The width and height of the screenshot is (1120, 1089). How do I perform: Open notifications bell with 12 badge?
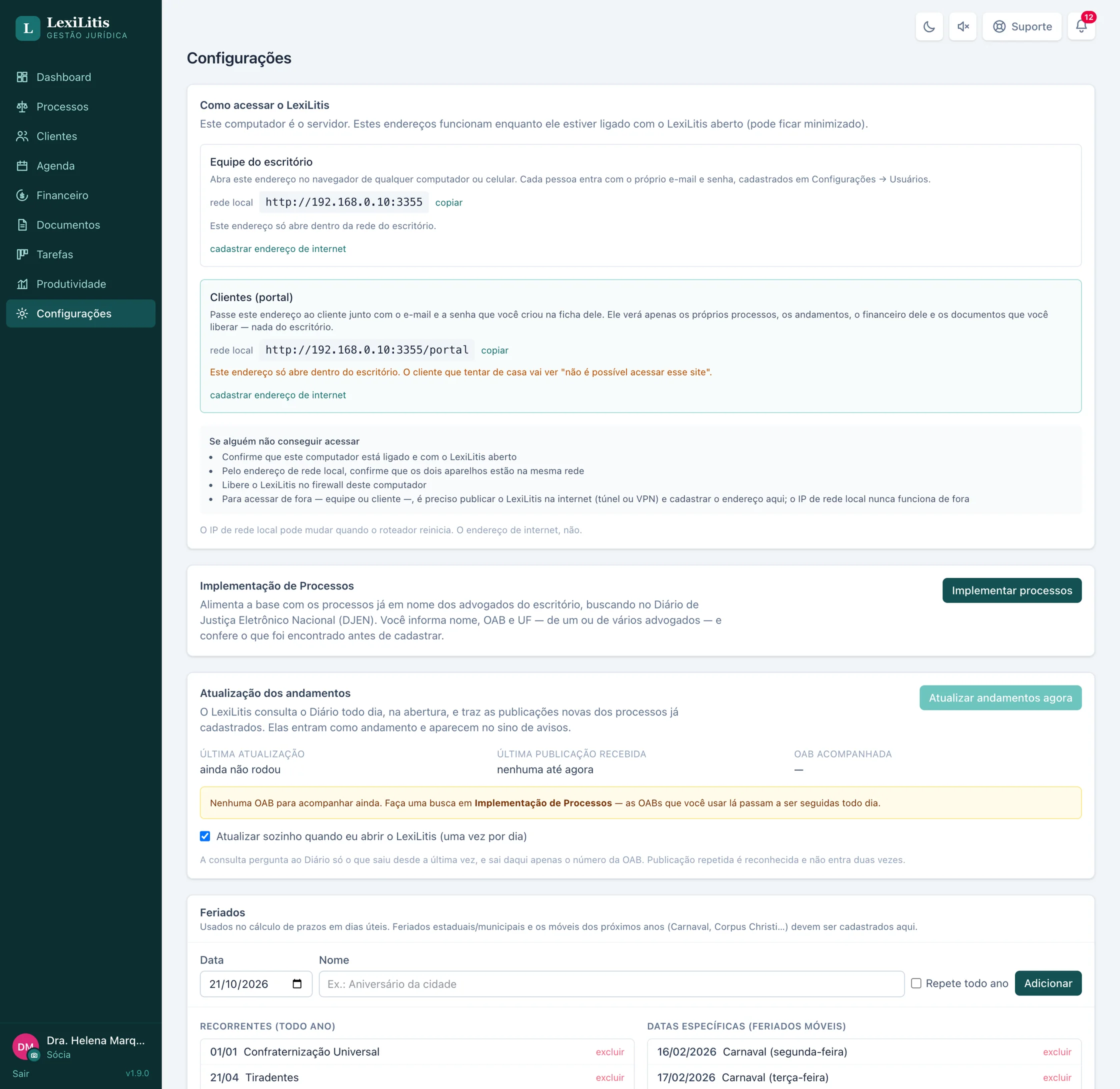[1081, 26]
